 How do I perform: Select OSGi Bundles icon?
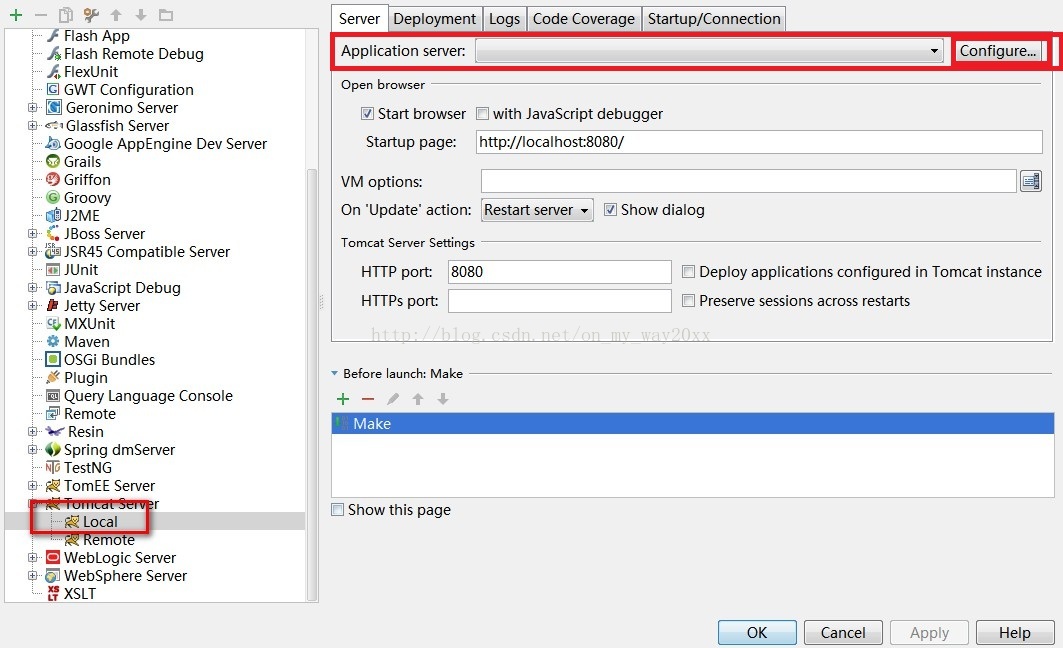pos(53,359)
